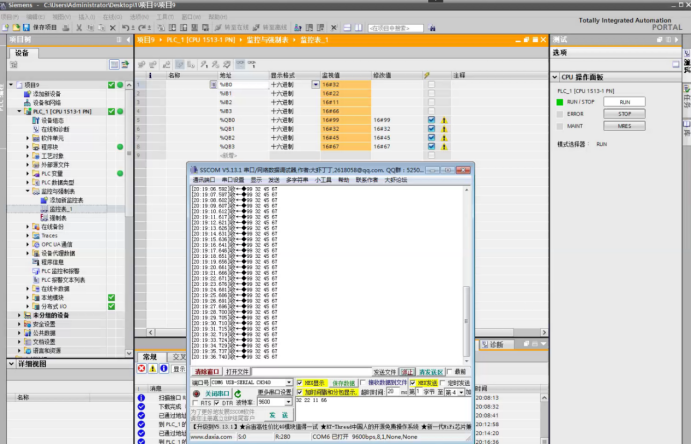Click the project tree vertical scrollbar
This screenshot has height=444, width=692.
coord(129,218)
